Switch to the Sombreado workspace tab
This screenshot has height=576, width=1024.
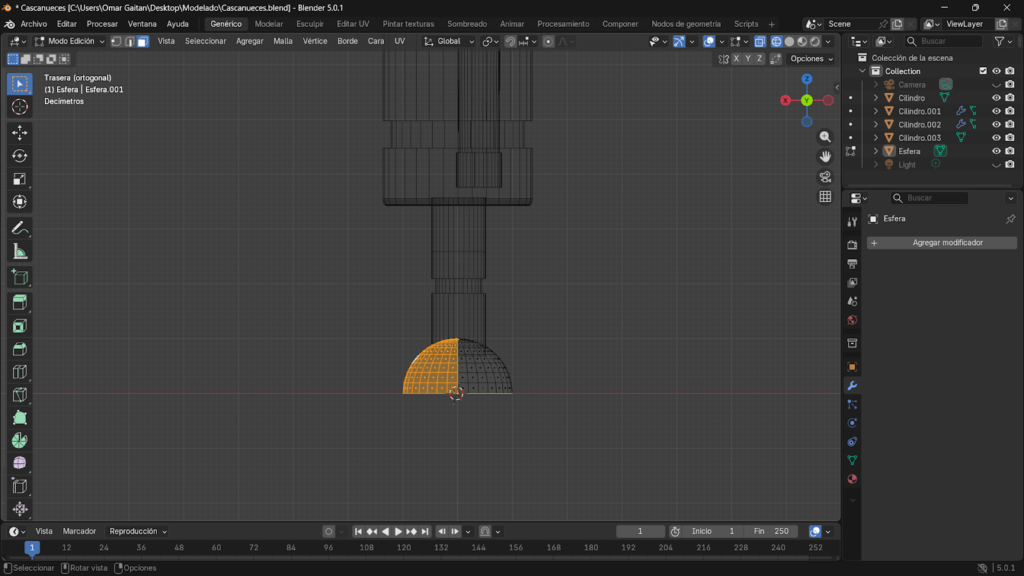[467, 24]
